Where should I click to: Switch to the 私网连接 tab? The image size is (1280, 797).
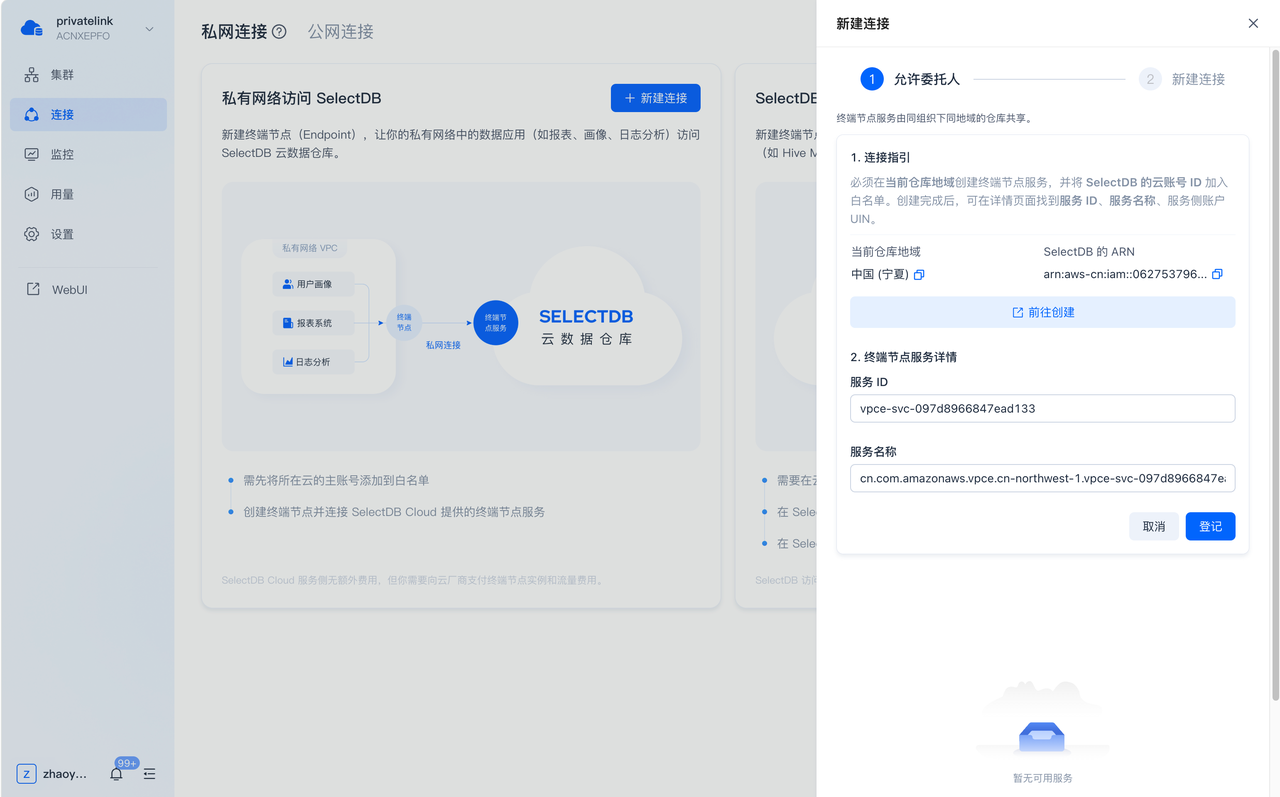coord(234,32)
